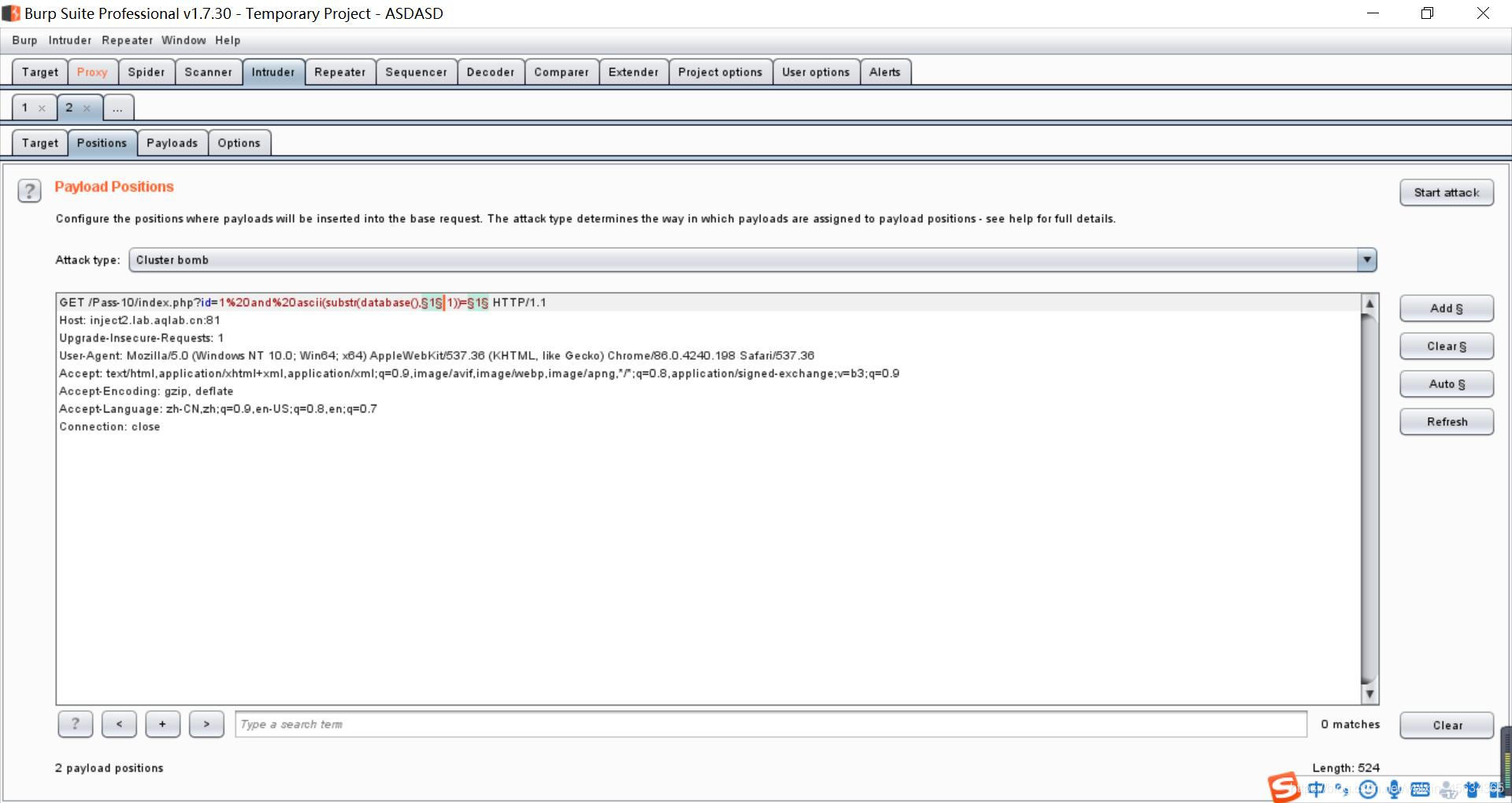Switch to the Repeater tool tab
The height and width of the screenshot is (803, 1512).
[x=340, y=72]
